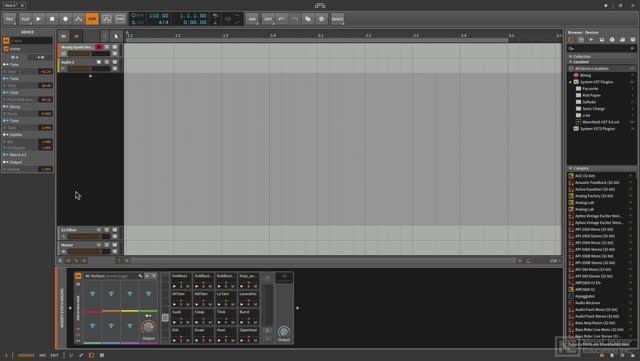
Task: Toggle automation write icon in transport
Action: tap(78, 19)
